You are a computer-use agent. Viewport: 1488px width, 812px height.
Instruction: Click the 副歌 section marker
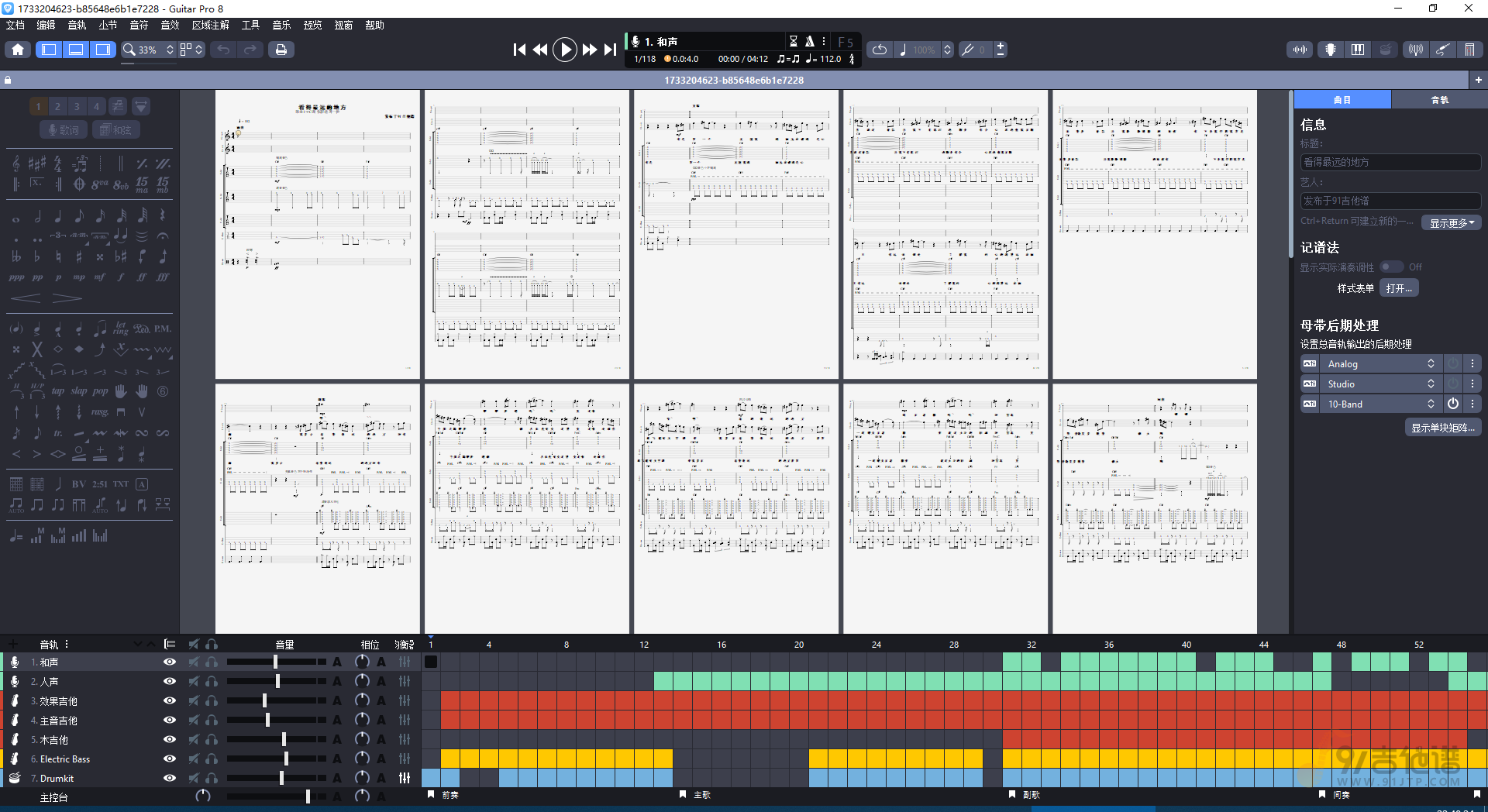[1025, 795]
